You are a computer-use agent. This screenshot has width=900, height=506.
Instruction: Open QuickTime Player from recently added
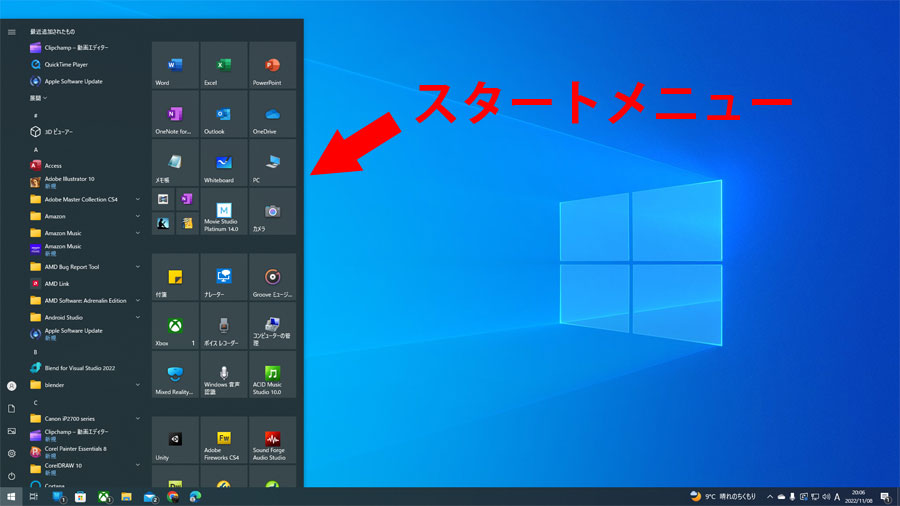(85, 64)
